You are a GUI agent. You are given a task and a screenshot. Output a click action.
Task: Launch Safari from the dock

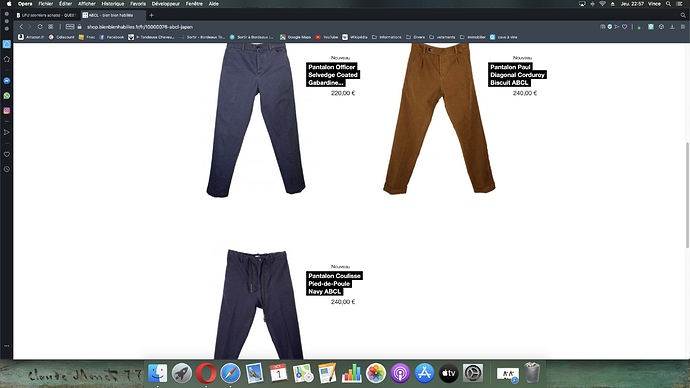(230, 373)
